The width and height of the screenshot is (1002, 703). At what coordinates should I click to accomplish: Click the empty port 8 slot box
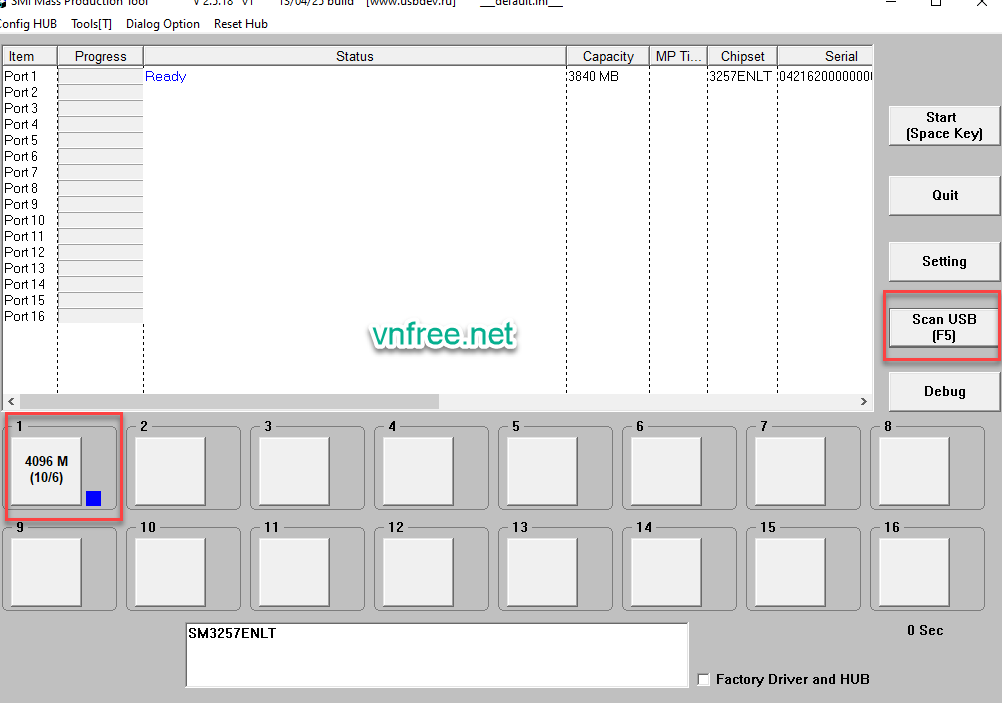pyautogui.click(x=914, y=471)
